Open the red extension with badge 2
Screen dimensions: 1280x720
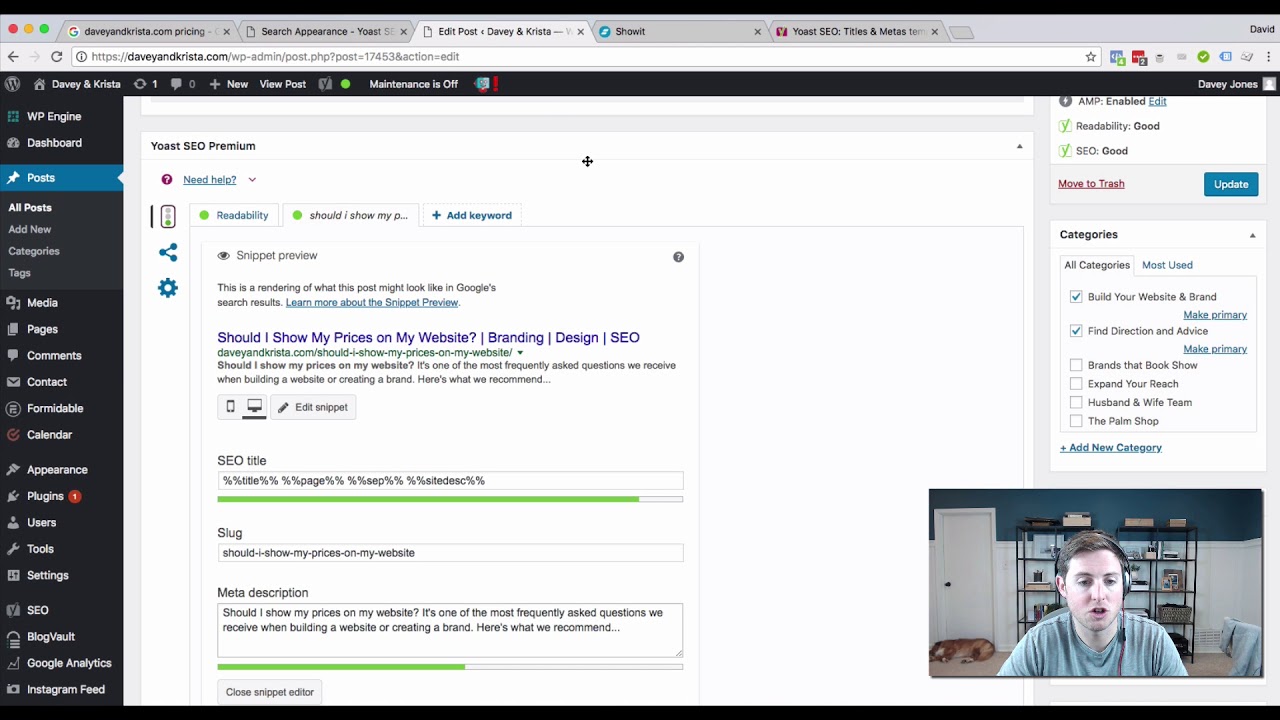click(1138, 57)
